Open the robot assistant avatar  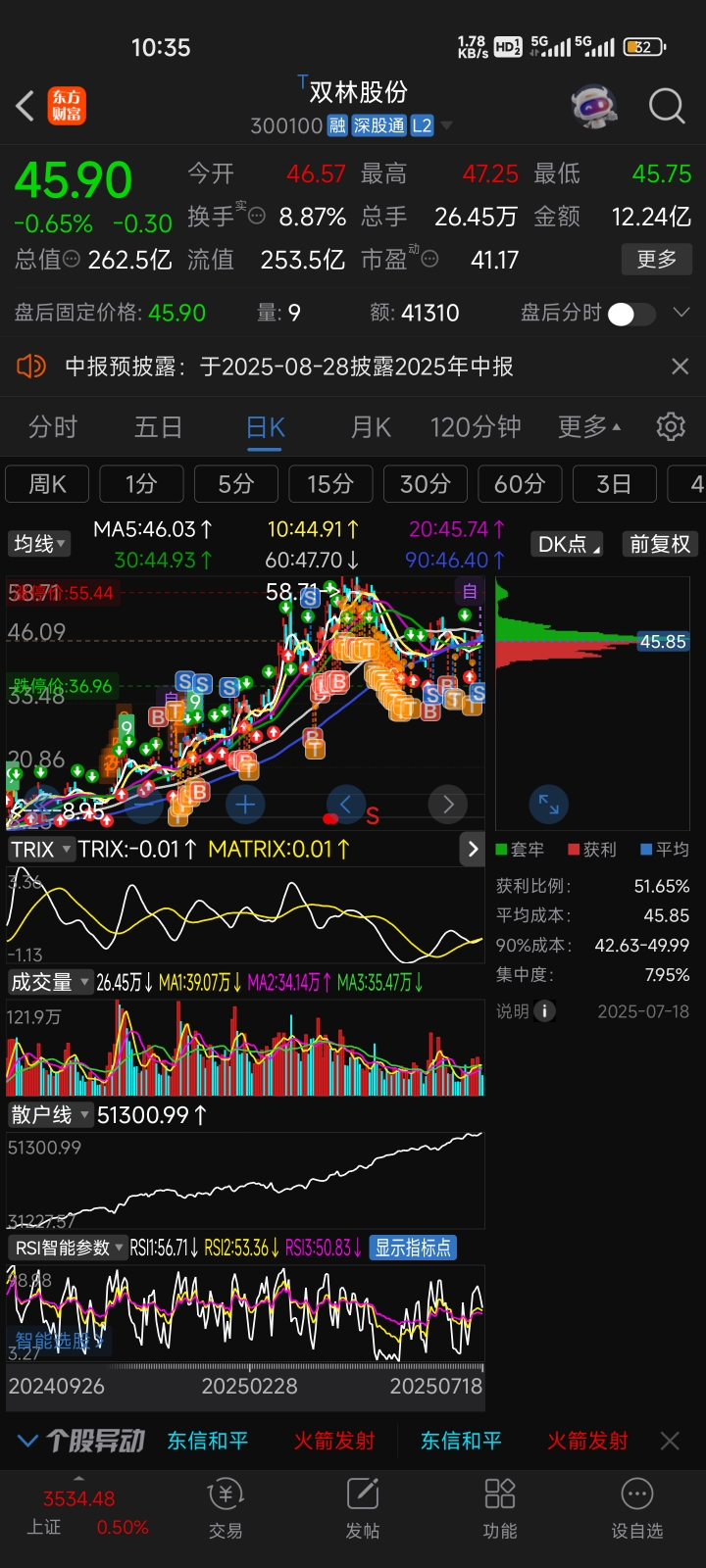[x=594, y=106]
